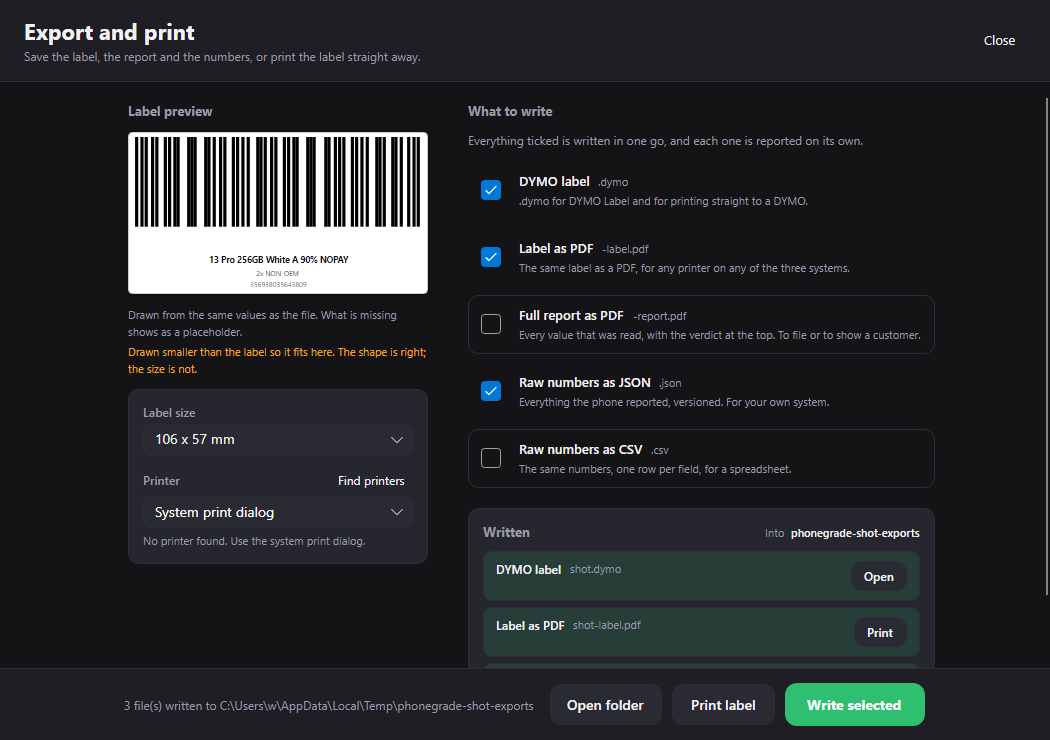Click the file name "shot.dymo"
The width and height of the screenshot is (1050, 740).
tap(595, 569)
